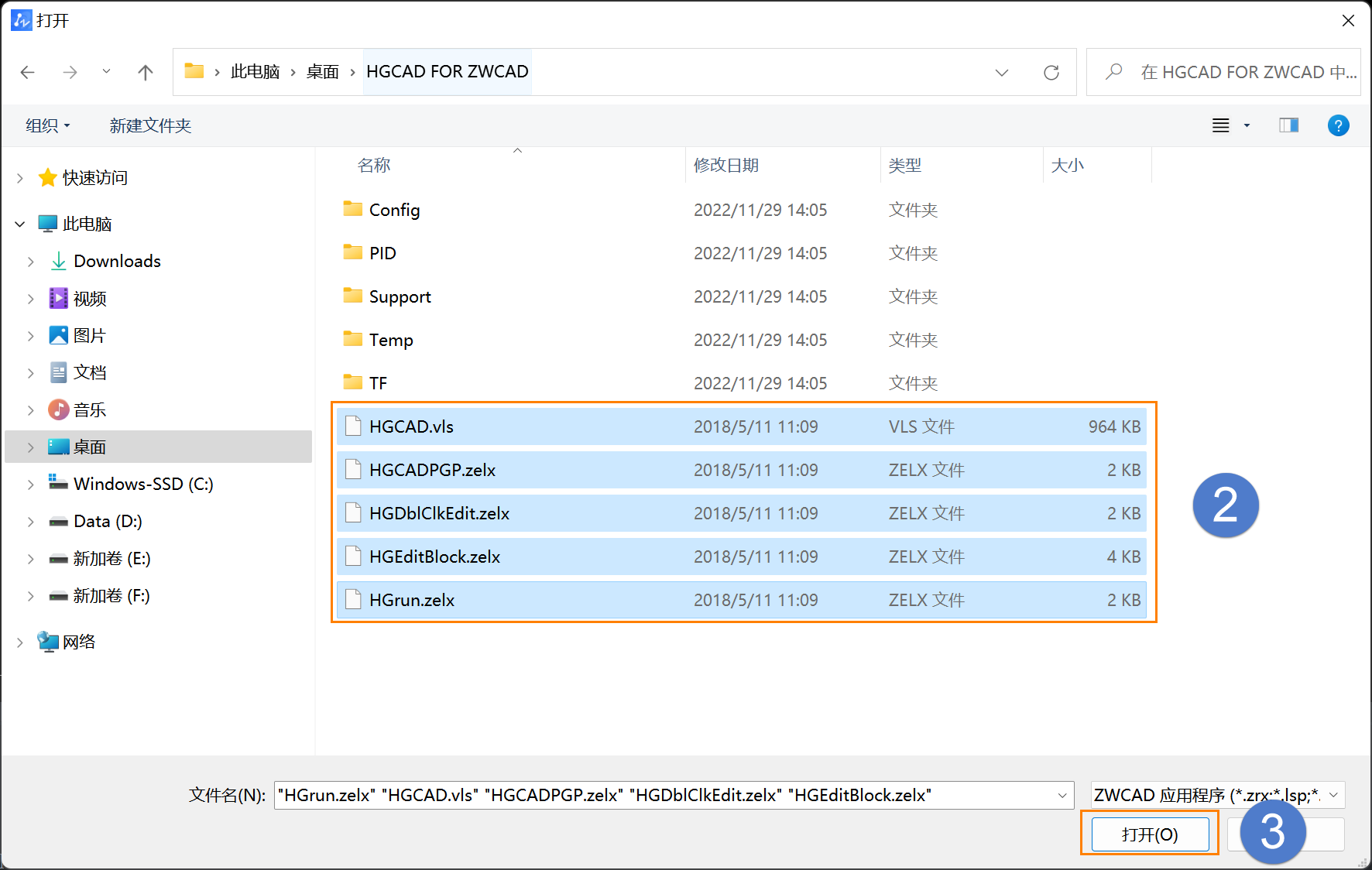This screenshot has width=1372, height=870.
Task: Expand Downloads tree node
Action: 31,262
